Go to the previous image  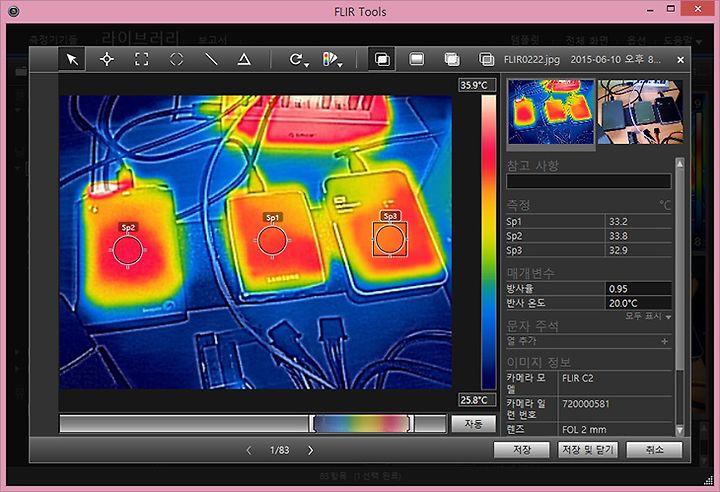249,450
